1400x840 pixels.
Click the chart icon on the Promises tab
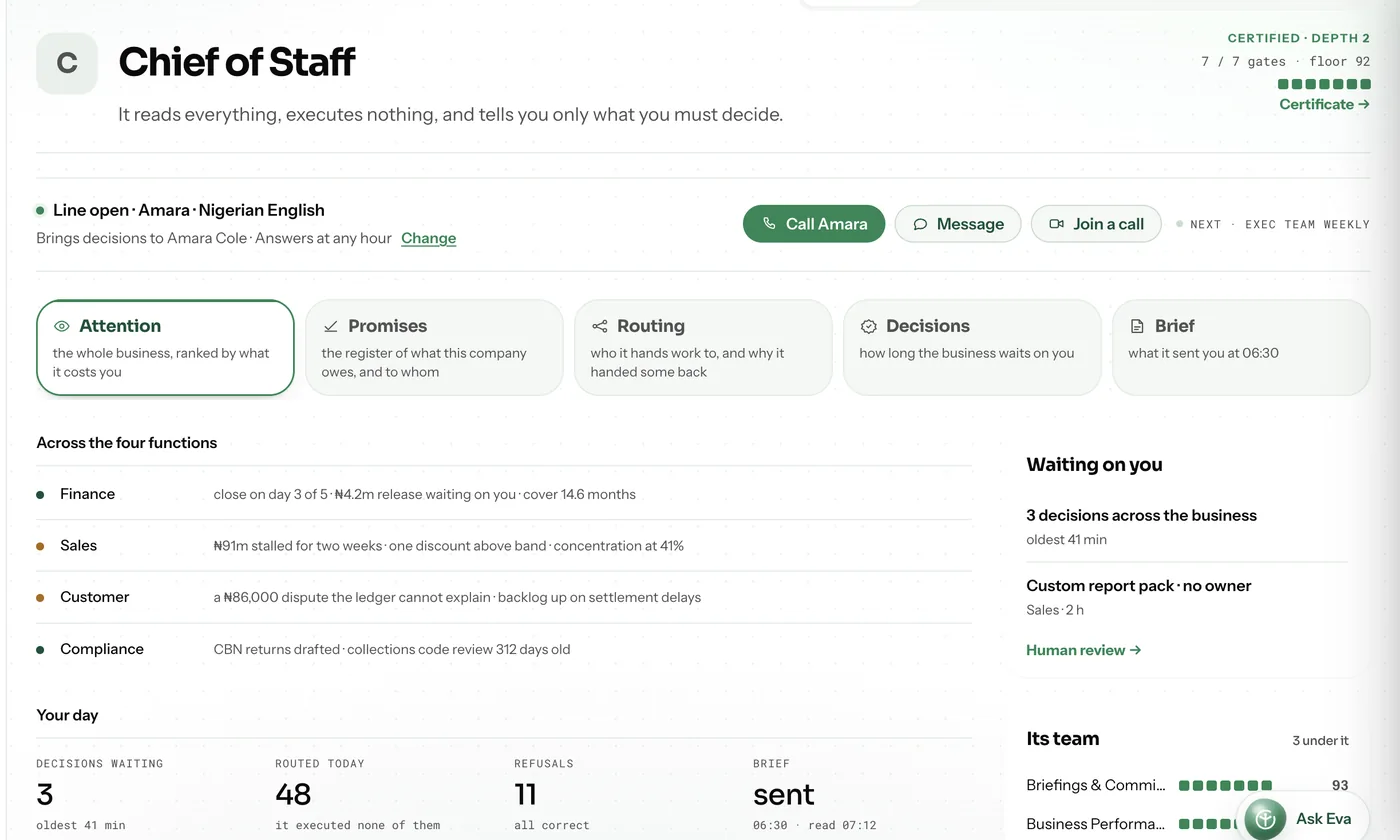click(331, 326)
